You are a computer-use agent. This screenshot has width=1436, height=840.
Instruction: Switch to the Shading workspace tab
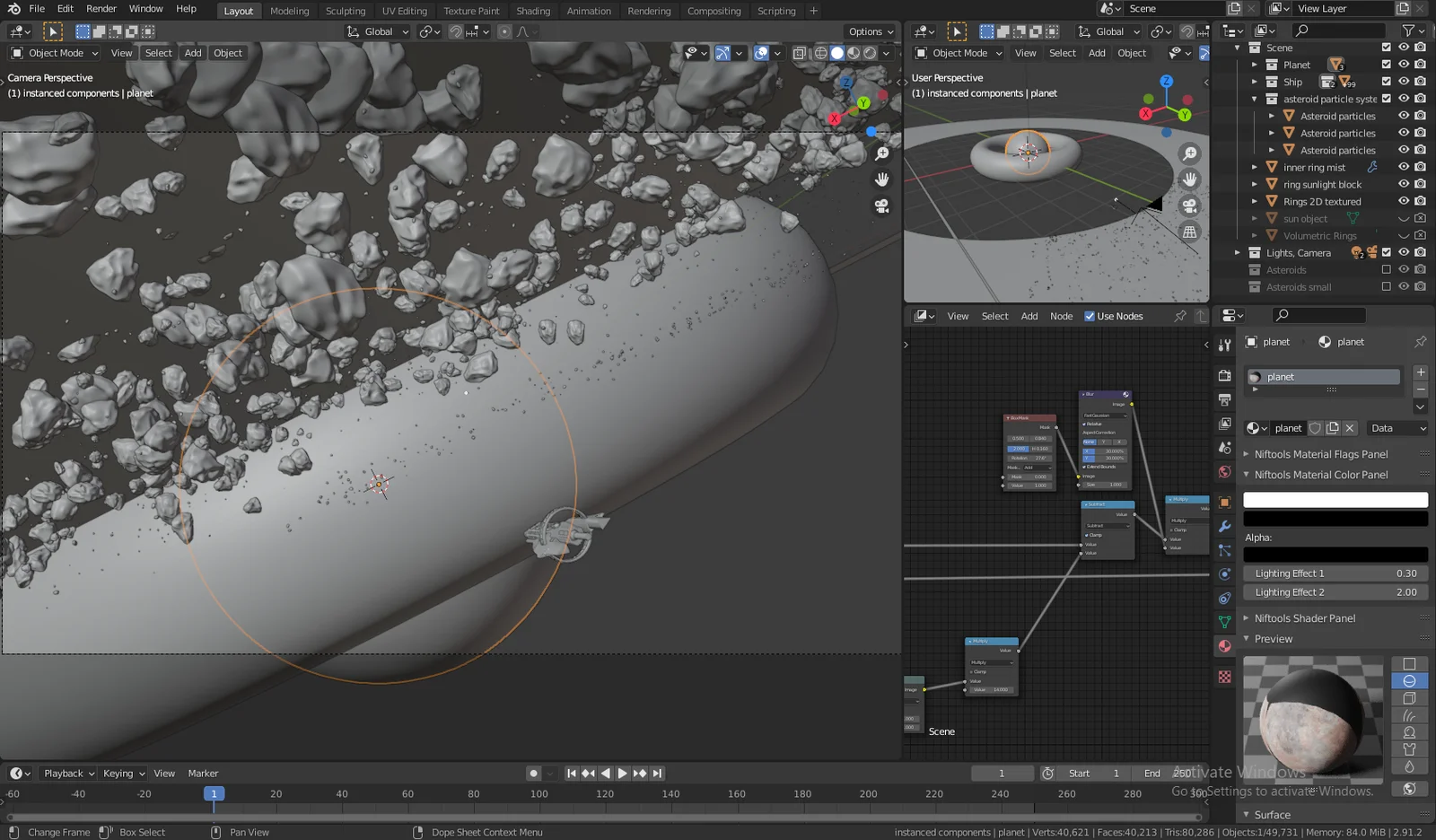tap(533, 11)
